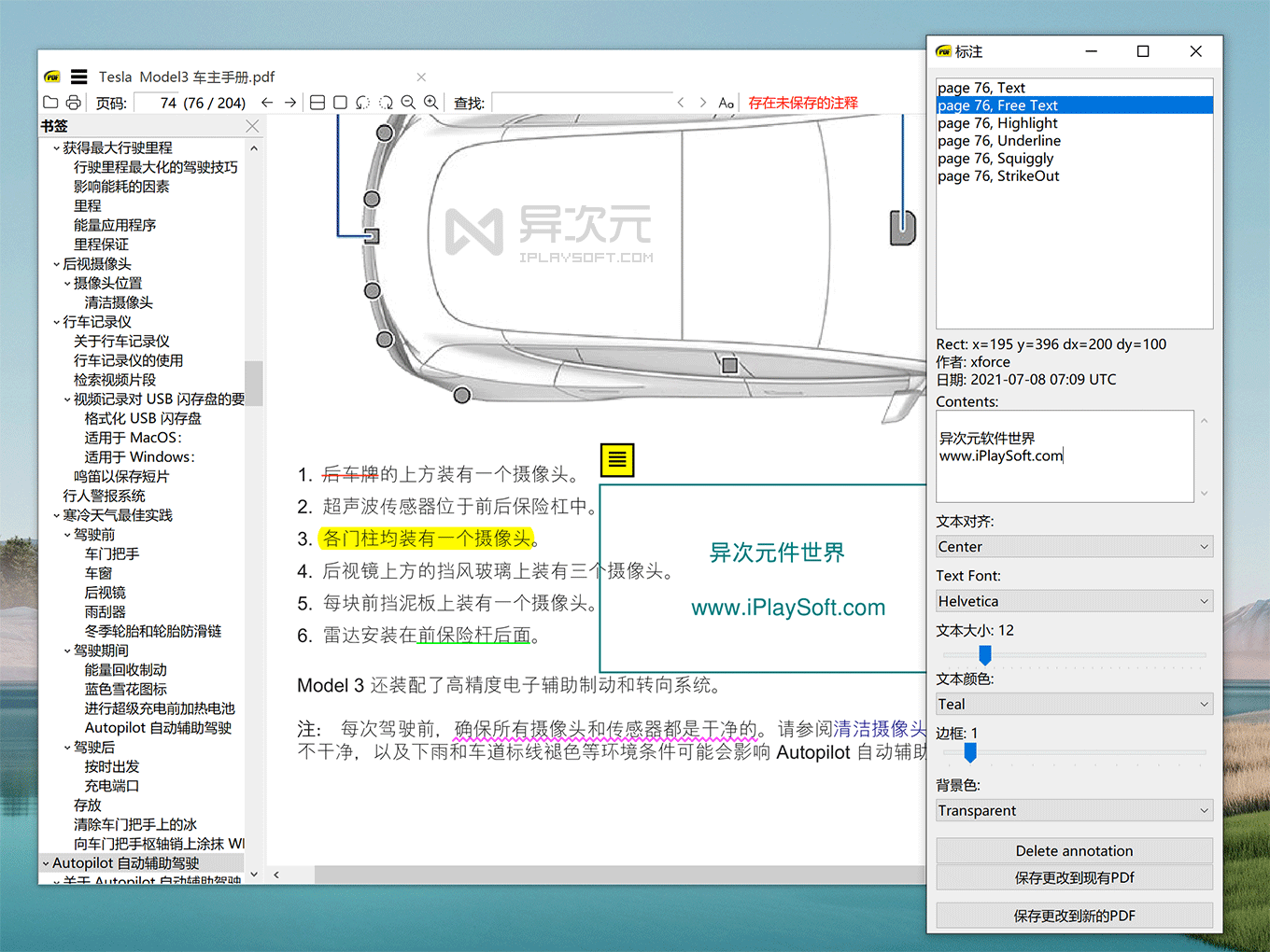Go to previous page arrow
This screenshot has height=952, width=1270.
267,103
